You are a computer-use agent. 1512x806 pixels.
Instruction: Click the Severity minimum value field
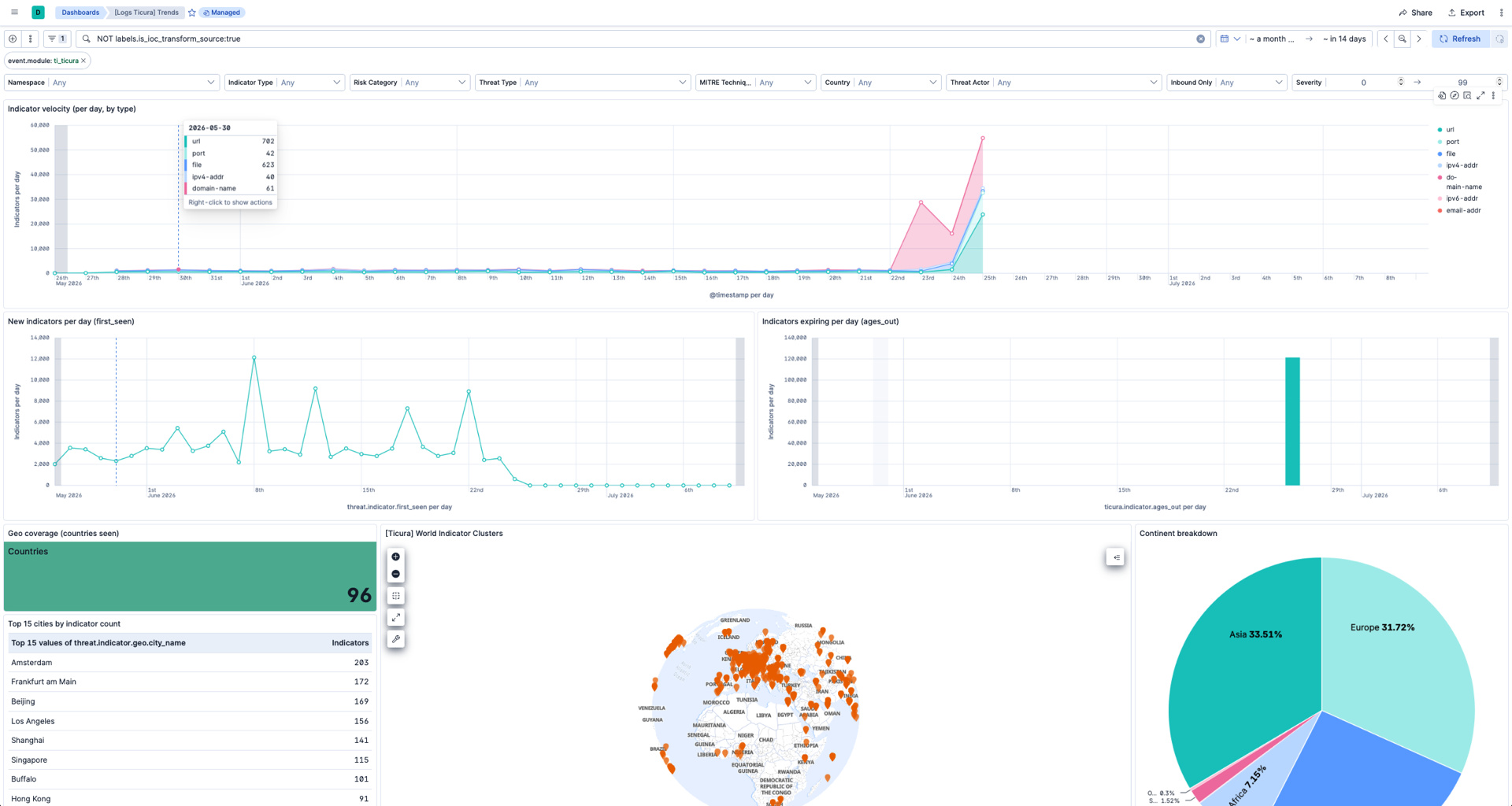pyautogui.click(x=1363, y=83)
